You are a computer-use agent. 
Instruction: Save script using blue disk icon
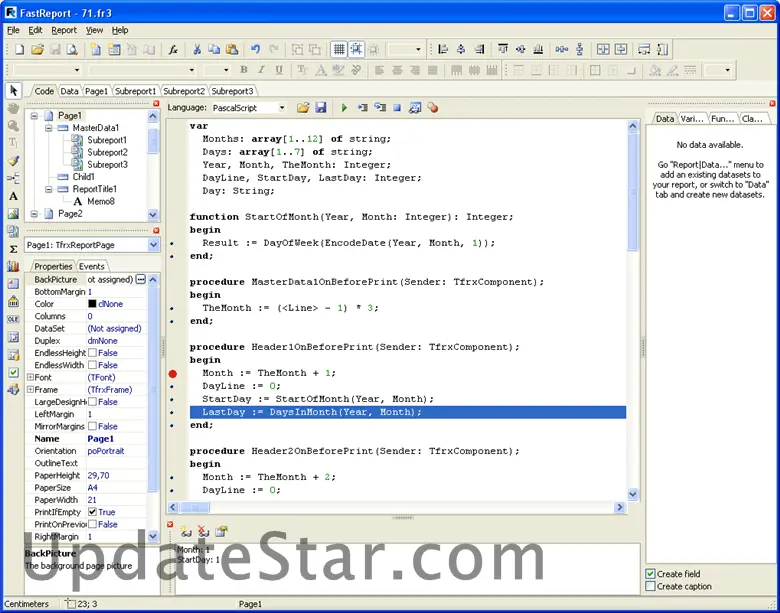coord(321,107)
